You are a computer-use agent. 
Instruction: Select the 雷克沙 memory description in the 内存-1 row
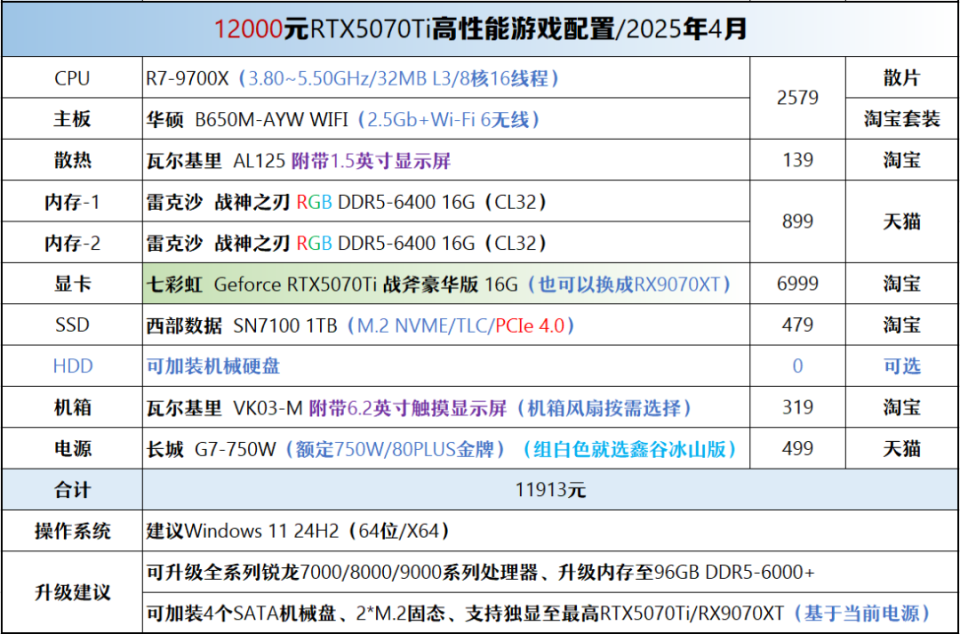[446, 201]
